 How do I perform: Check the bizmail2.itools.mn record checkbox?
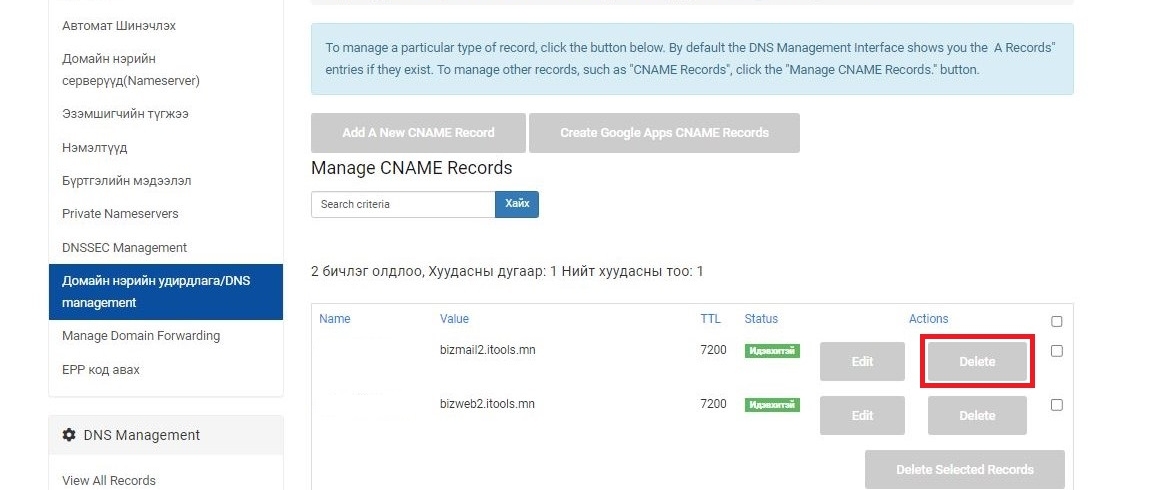pyautogui.click(x=1056, y=351)
